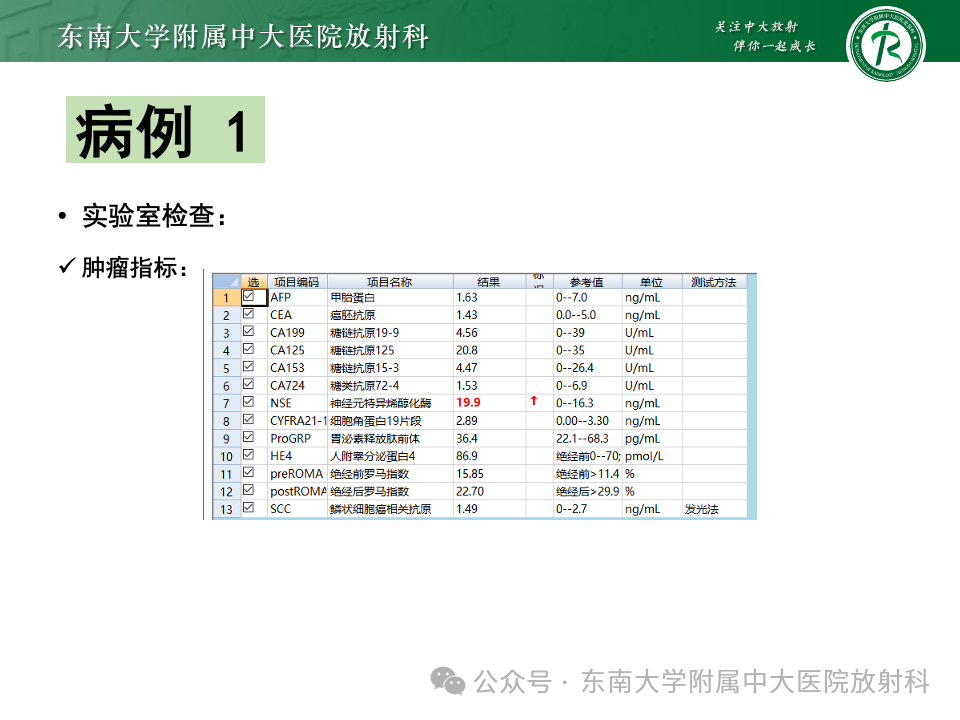Click the 病例 1 slide title
This screenshot has width=960, height=720.
pos(165,130)
